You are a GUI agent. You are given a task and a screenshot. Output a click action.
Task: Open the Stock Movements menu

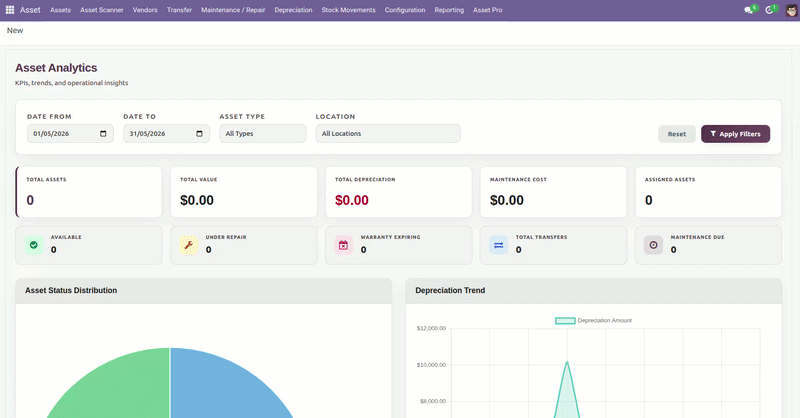coord(348,10)
